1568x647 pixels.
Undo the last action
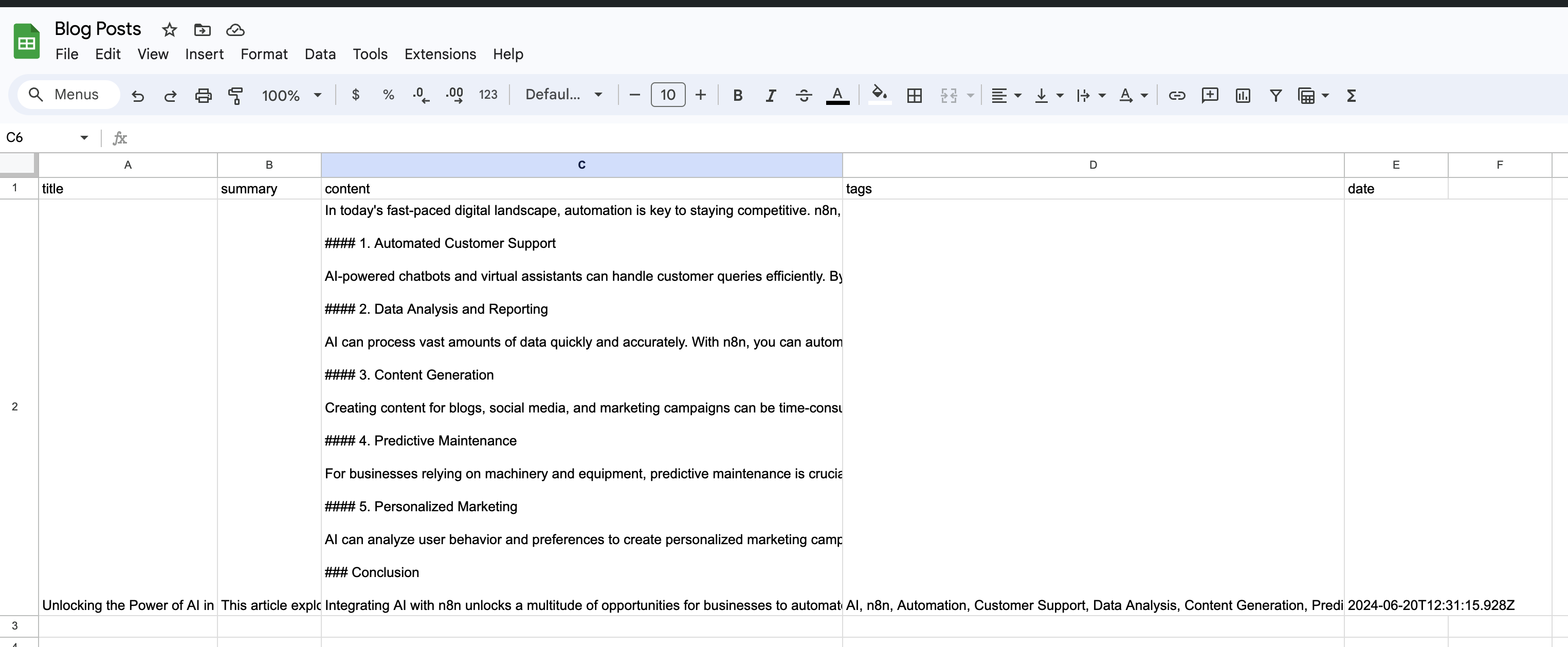click(138, 95)
